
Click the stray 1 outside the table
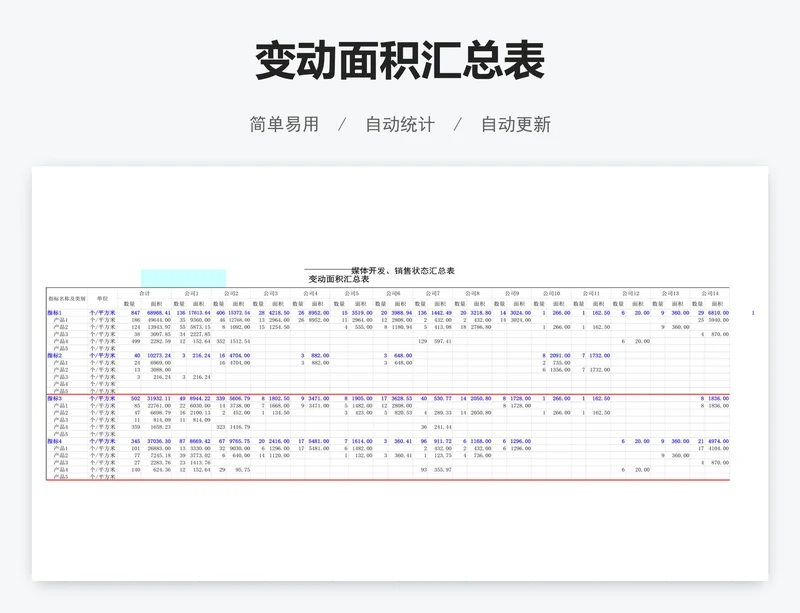click(753, 313)
